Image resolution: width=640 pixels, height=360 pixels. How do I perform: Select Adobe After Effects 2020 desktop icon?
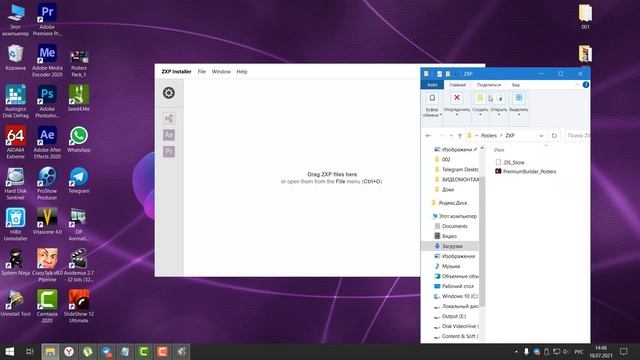(47, 142)
